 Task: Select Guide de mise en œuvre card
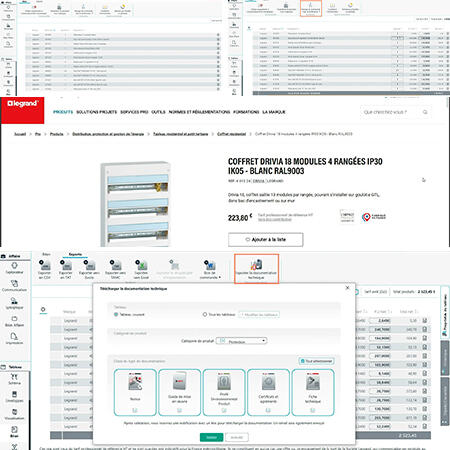coord(179,392)
